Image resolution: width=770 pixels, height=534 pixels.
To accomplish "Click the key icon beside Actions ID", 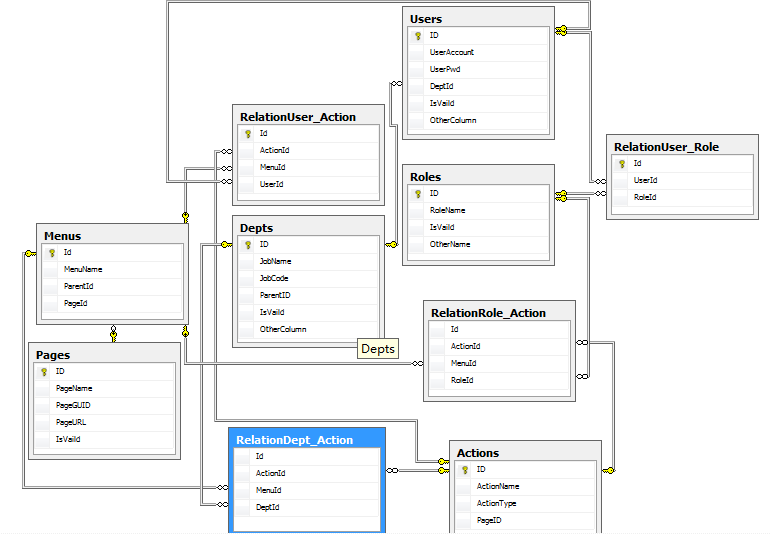I will pyautogui.click(x=465, y=470).
